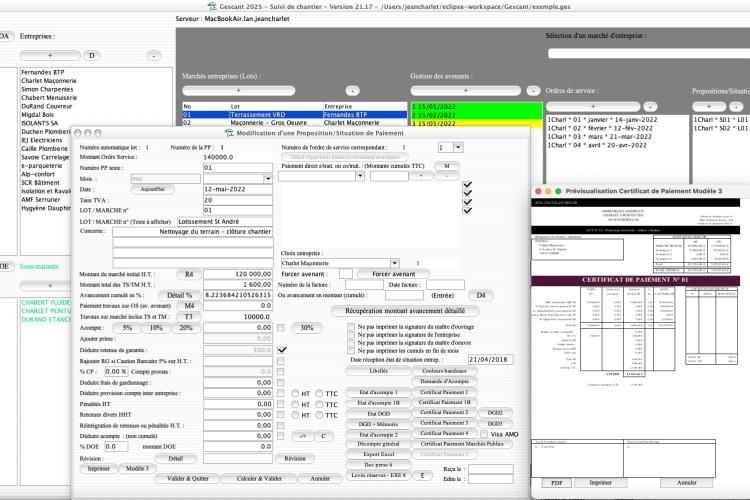Select lot row 02 Maçonnerie - Gros Oeuvre

click(x=295, y=123)
